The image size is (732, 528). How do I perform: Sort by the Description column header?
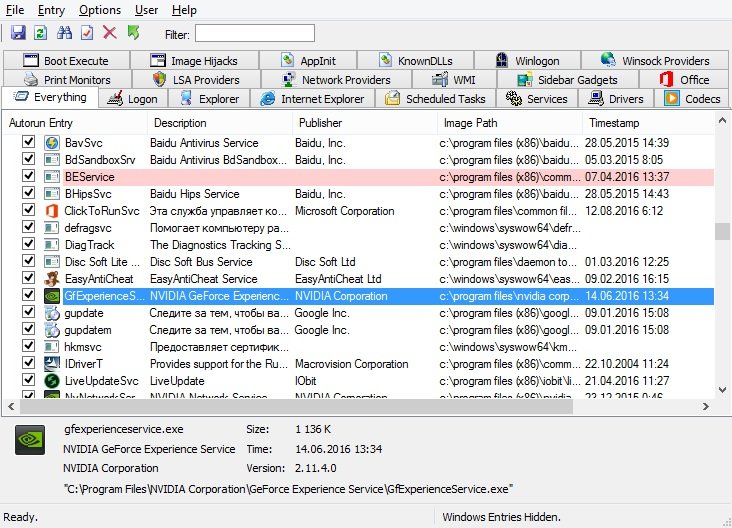tap(220, 123)
